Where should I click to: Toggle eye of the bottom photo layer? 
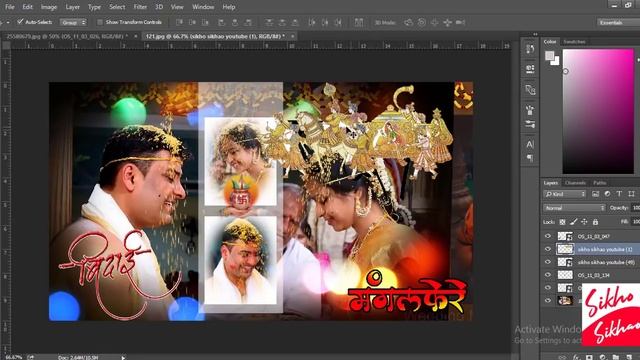548,301
